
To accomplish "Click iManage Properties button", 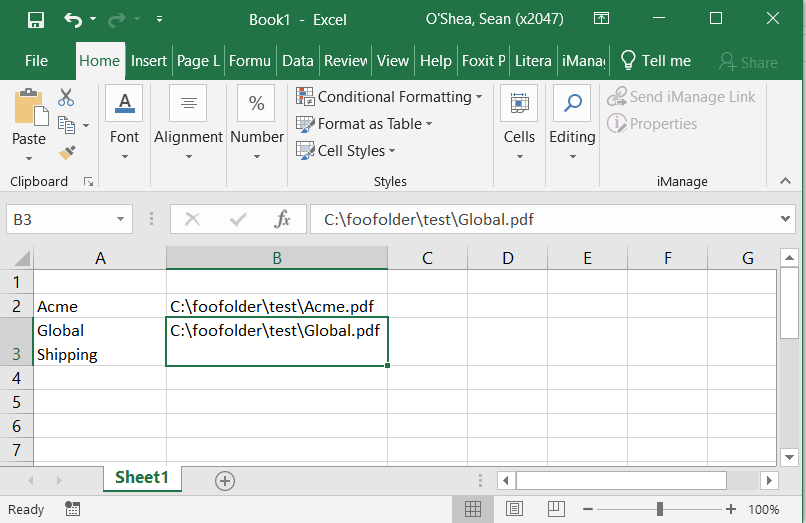I will pyautogui.click(x=652, y=124).
